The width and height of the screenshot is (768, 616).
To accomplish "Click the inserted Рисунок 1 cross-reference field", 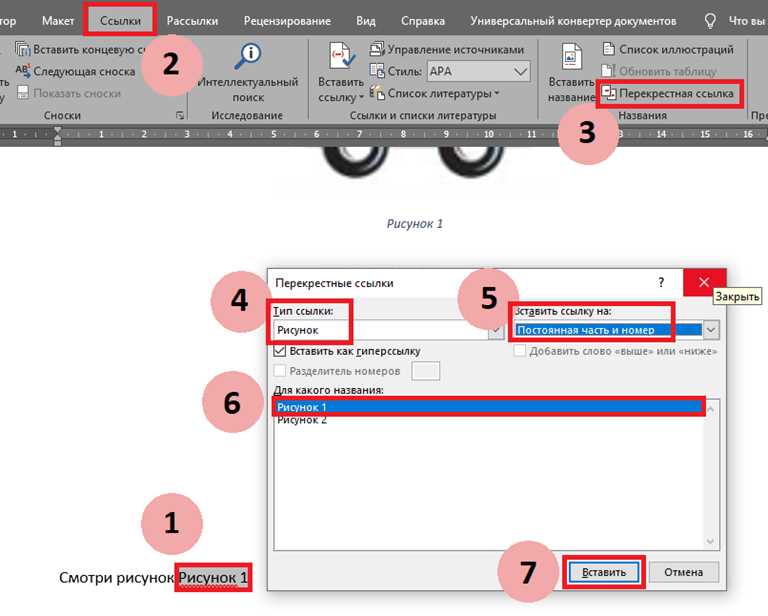I will pyautogui.click(x=213, y=578).
